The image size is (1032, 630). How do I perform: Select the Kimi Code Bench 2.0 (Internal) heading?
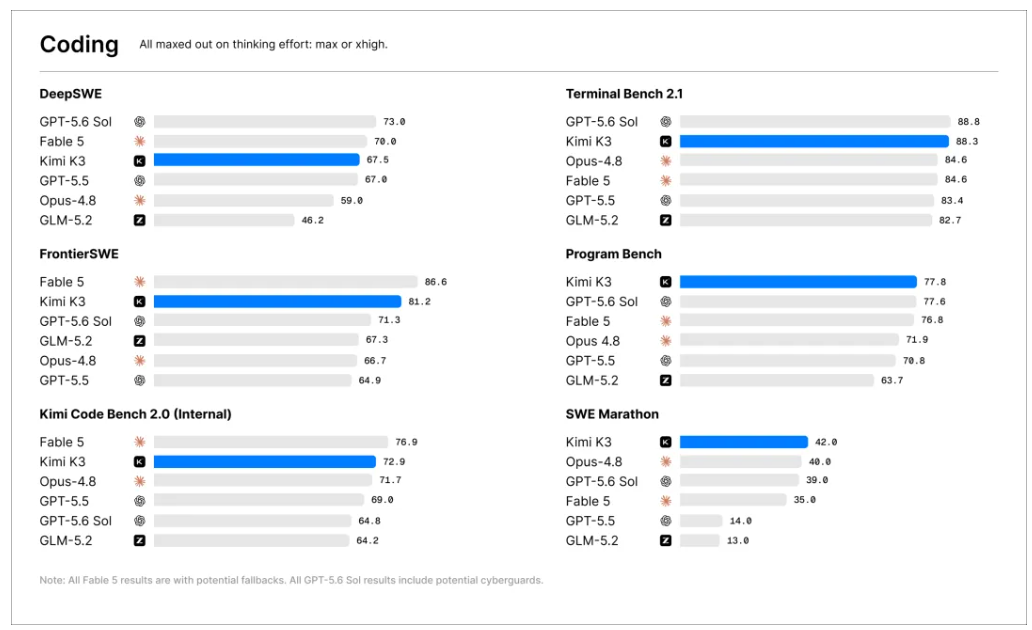tap(136, 414)
